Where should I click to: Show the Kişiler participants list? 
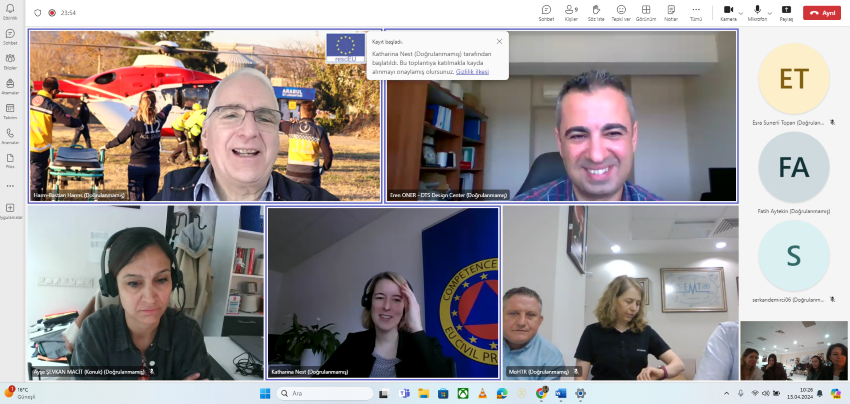(571, 12)
